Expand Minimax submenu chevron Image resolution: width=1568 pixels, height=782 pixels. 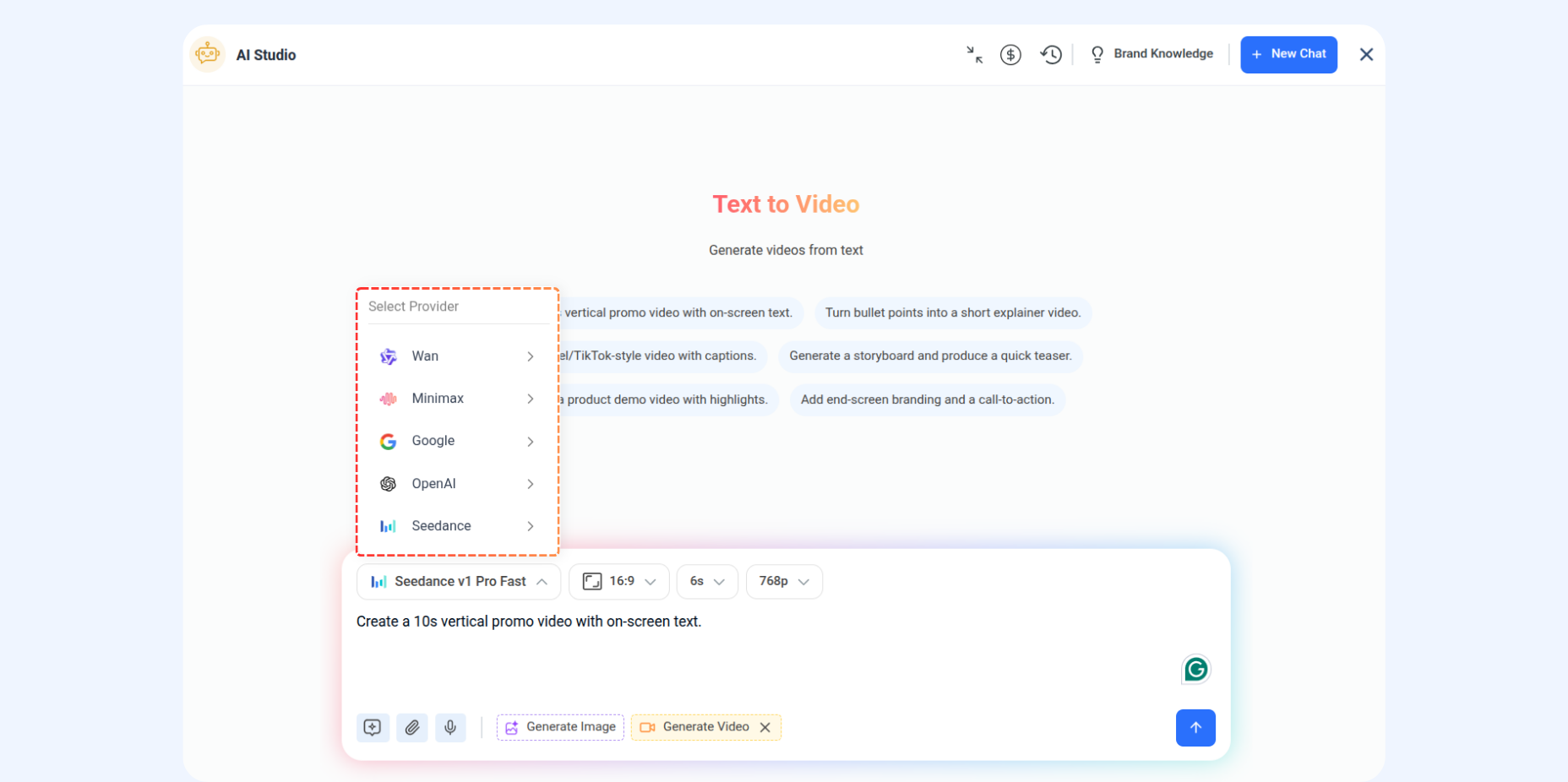(x=531, y=399)
